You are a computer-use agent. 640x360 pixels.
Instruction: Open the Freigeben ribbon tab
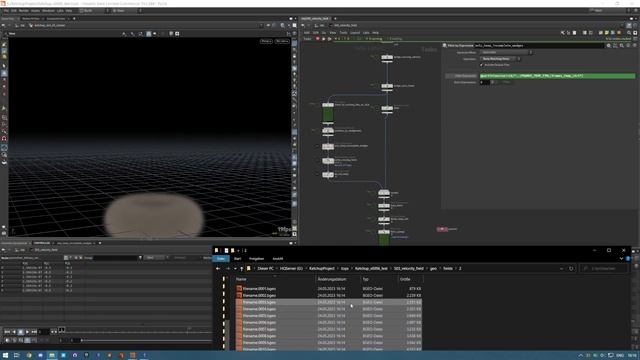[256, 259]
